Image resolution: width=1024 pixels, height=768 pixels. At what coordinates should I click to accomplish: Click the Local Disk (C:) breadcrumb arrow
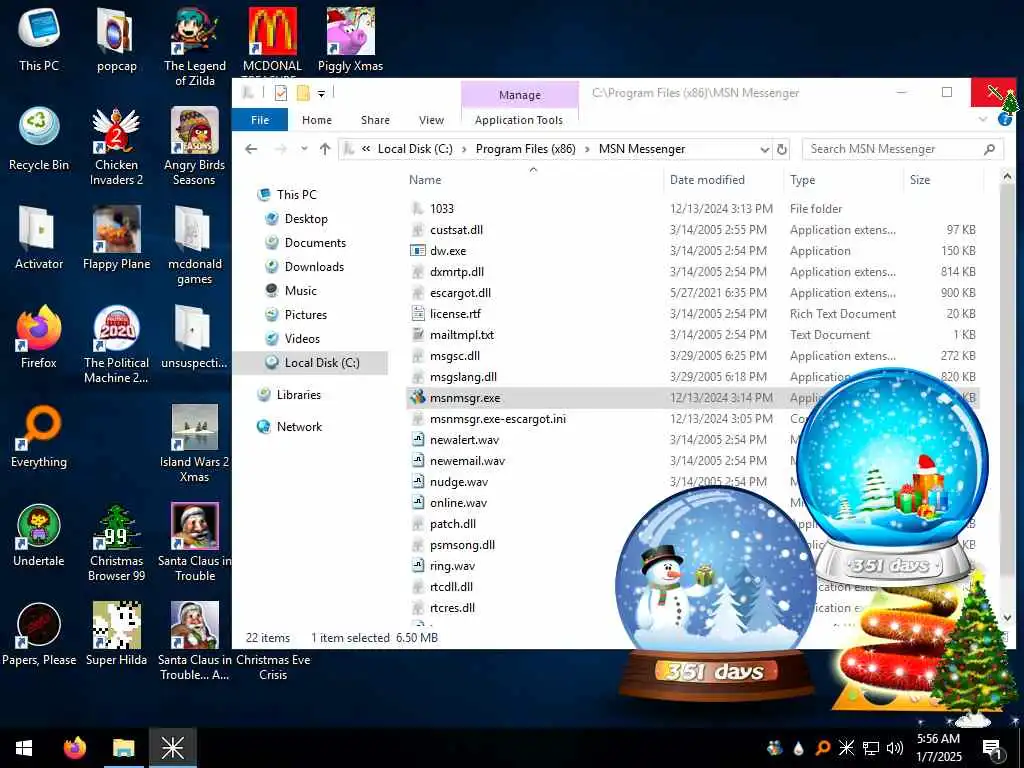coord(464,150)
